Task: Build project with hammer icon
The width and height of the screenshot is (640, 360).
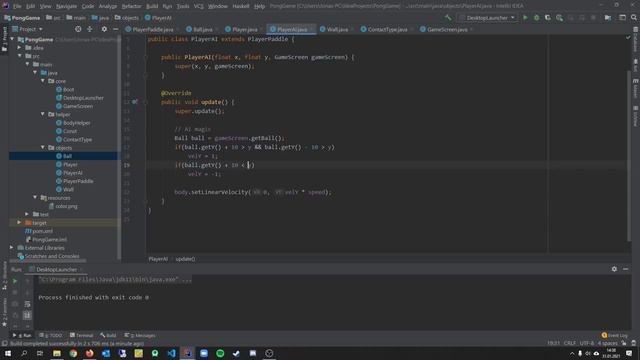Action: [x=448, y=18]
